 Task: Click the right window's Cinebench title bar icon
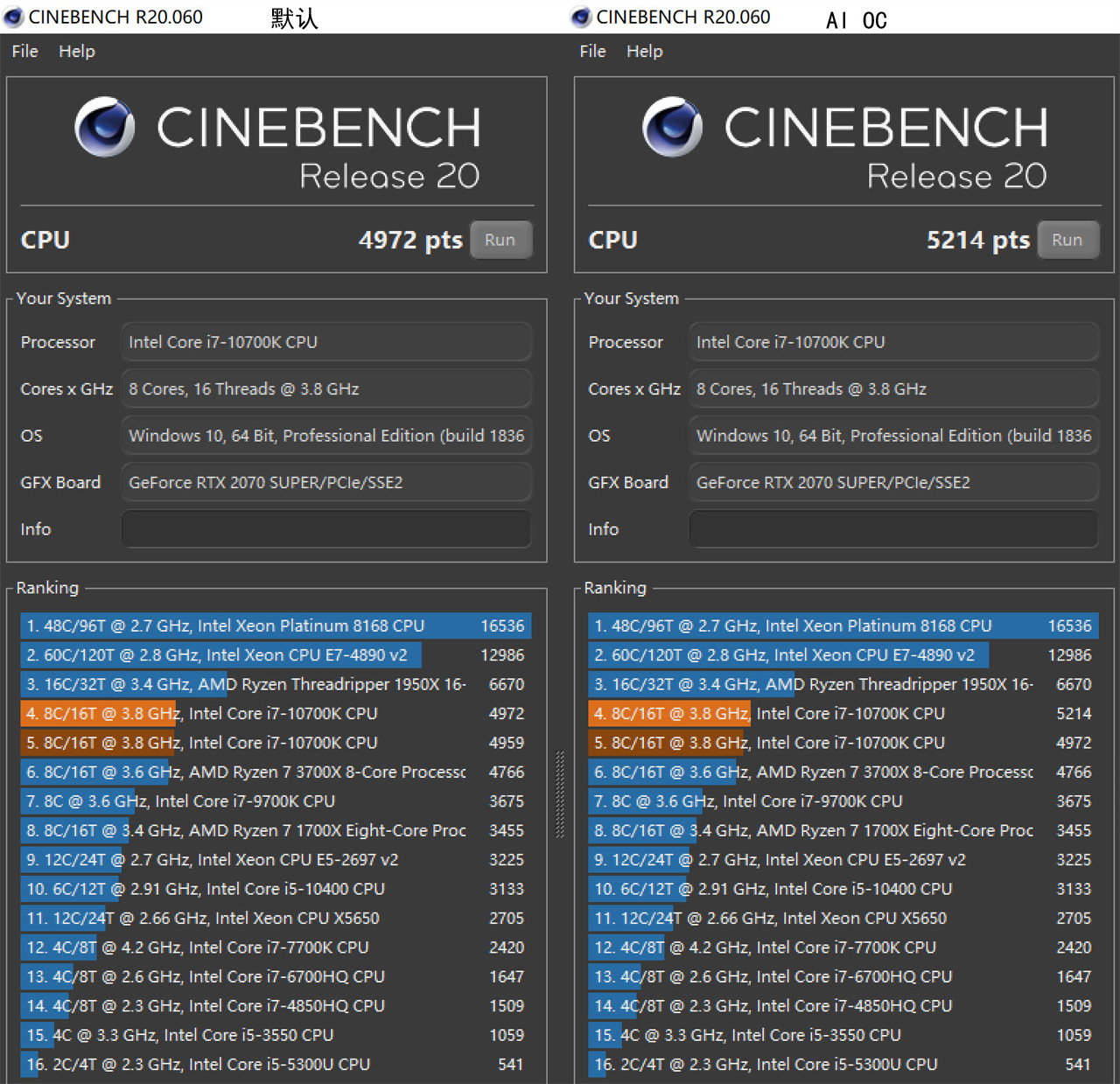pyautogui.click(x=581, y=17)
